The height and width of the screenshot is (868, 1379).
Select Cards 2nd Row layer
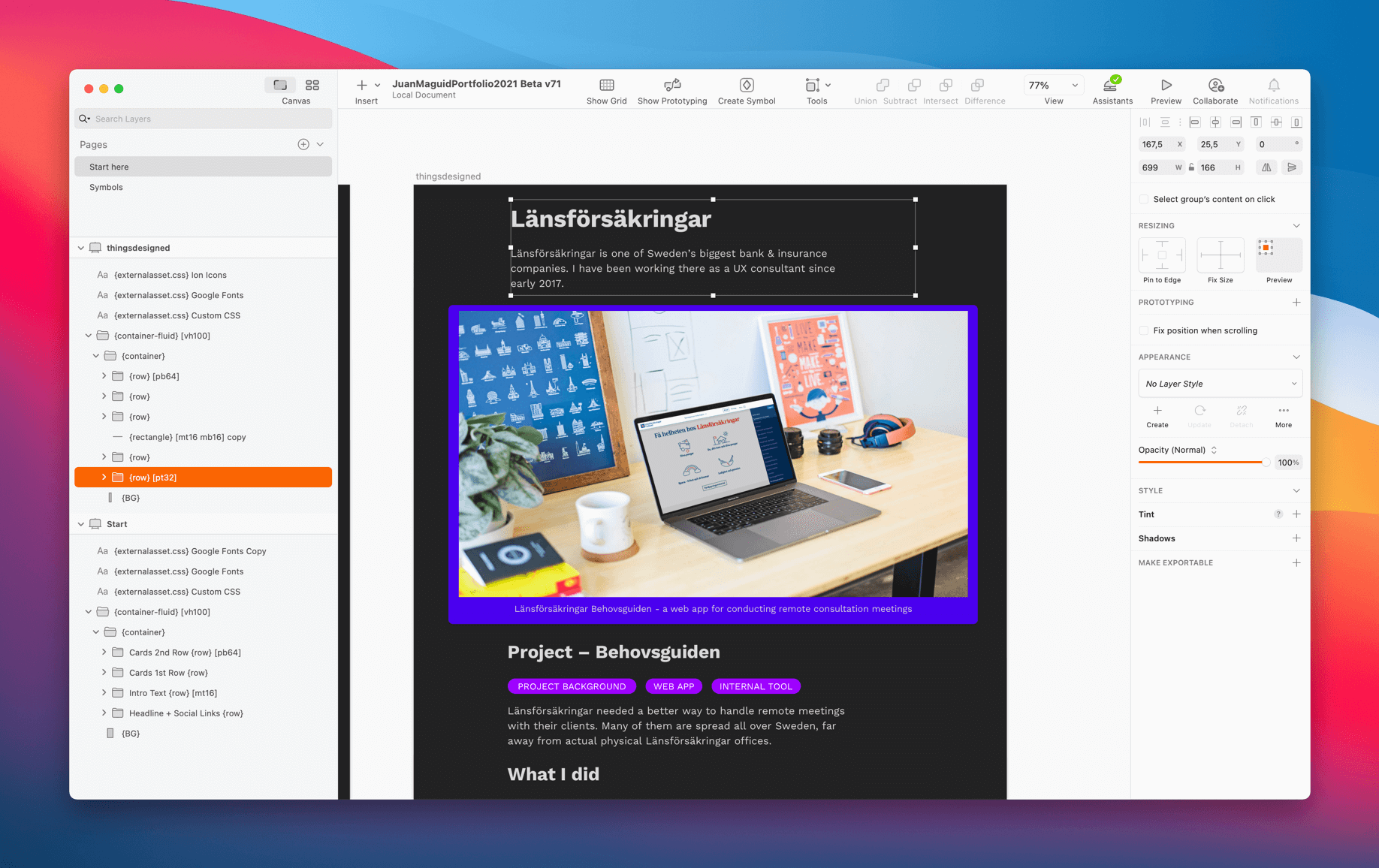[x=203, y=653]
